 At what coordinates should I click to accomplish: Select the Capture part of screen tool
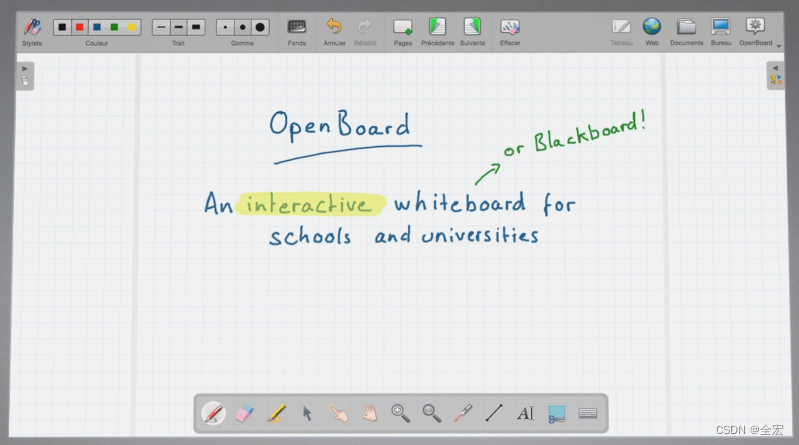556,414
